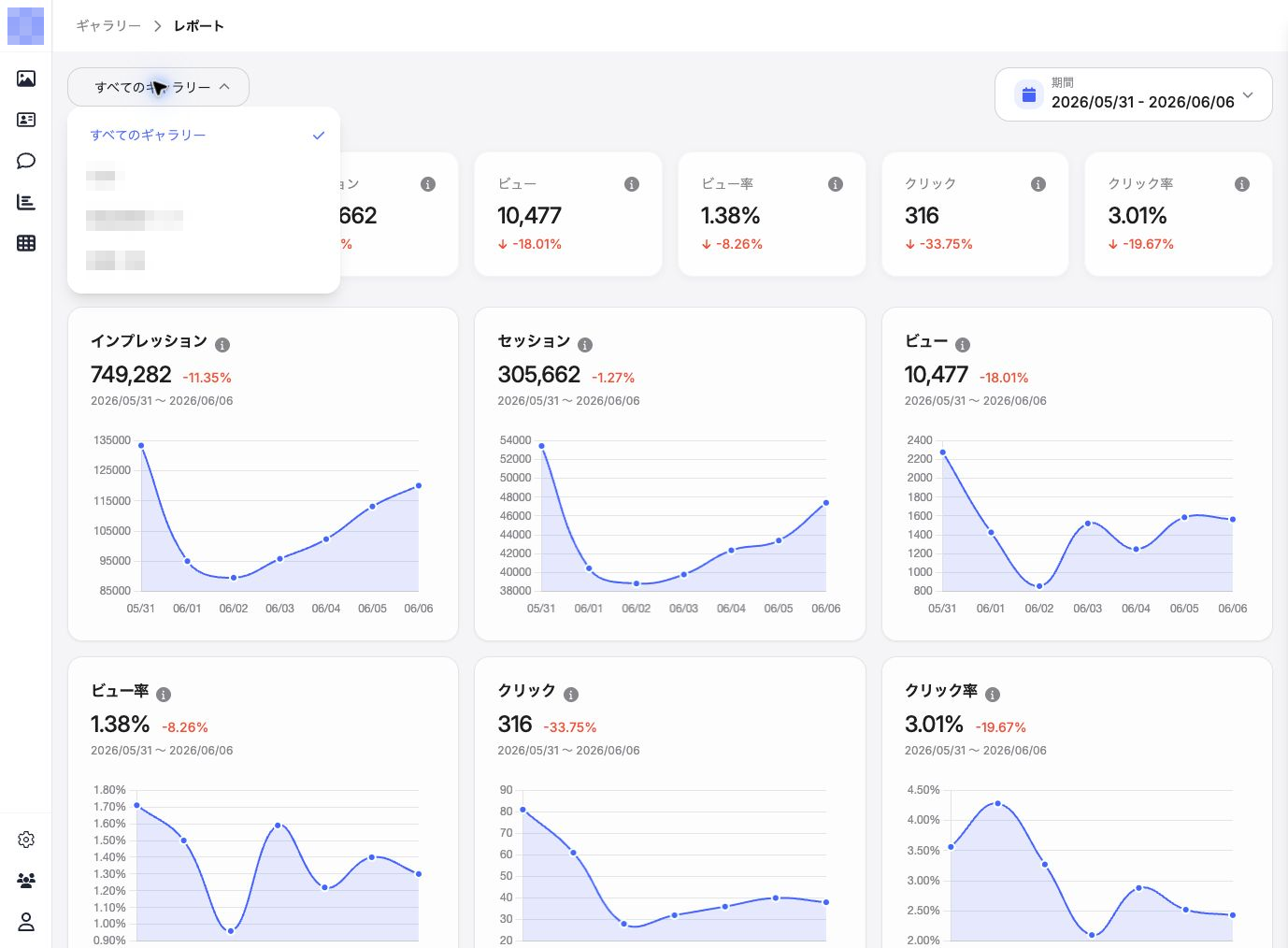
Task: Click info icon beside インプレッション chart title
Action: [x=222, y=345]
